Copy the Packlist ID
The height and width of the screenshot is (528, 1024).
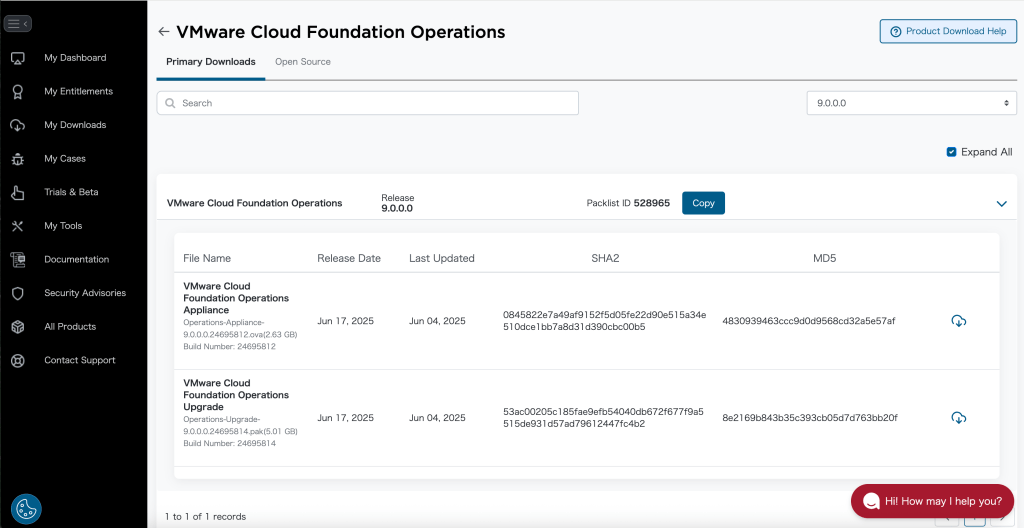703,203
